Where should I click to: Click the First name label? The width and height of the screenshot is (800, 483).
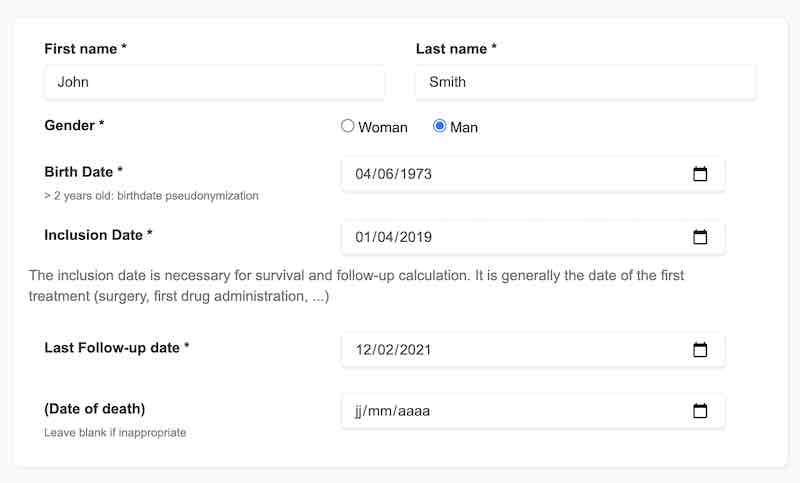(x=85, y=49)
